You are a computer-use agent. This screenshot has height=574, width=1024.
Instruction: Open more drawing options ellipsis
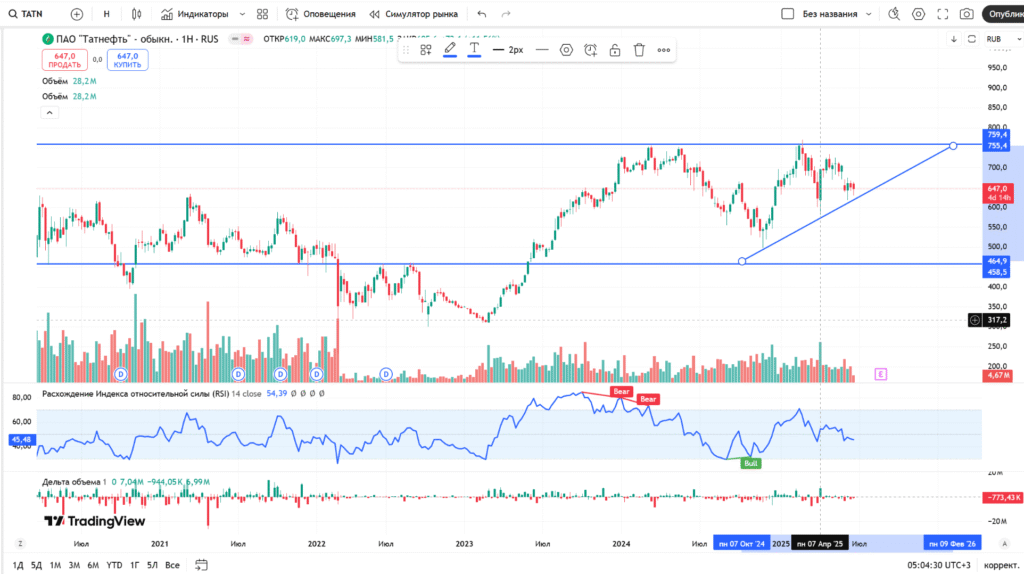pyautogui.click(x=664, y=50)
